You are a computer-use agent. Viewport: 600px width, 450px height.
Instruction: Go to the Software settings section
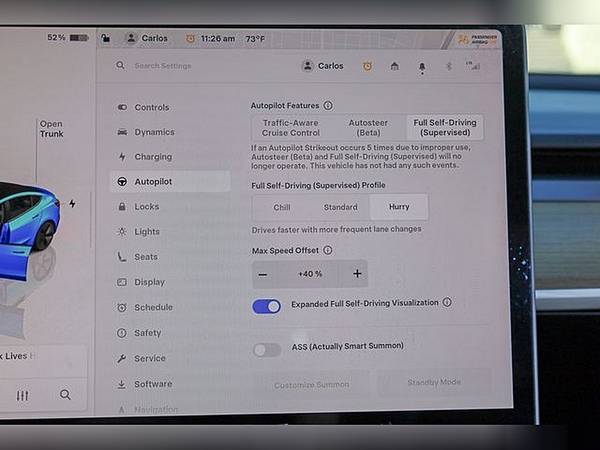click(153, 384)
